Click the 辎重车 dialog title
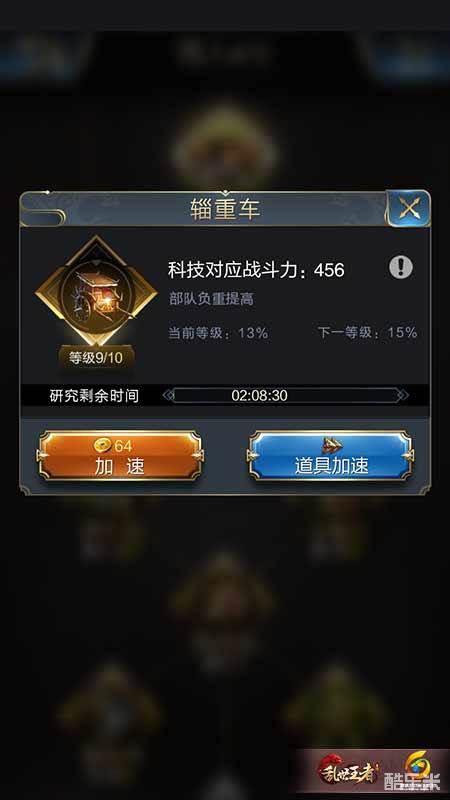450x800 pixels. (x=225, y=210)
